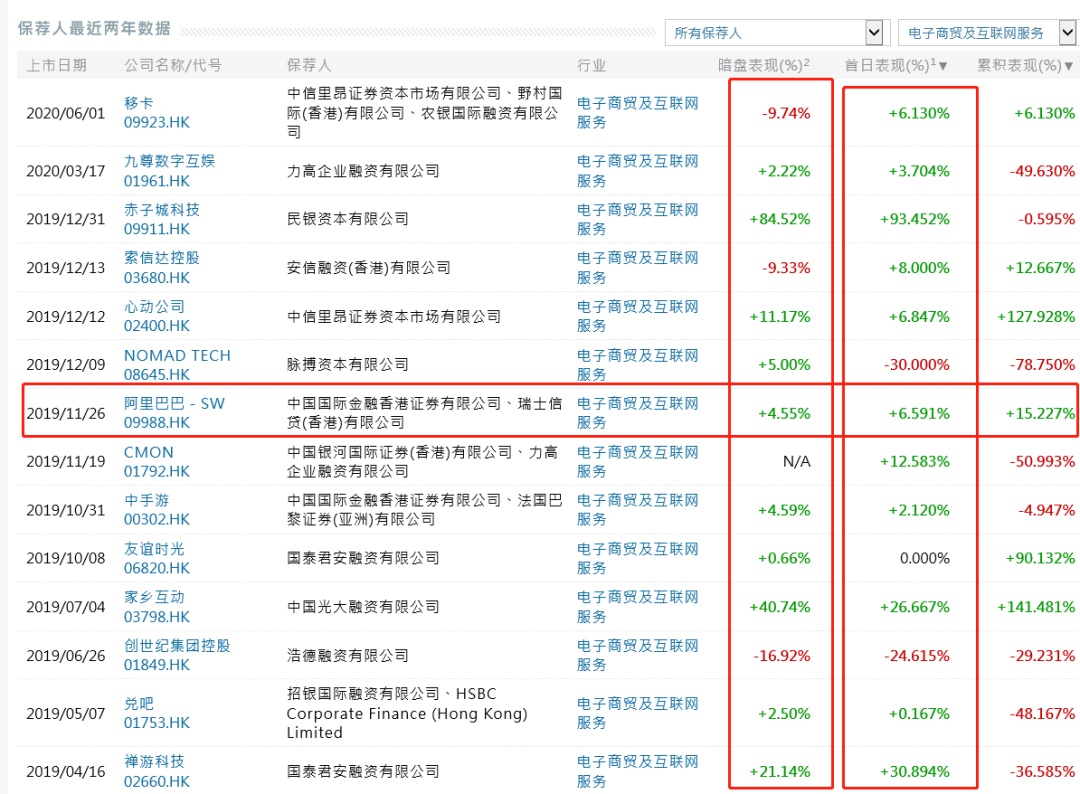The image size is (1080, 794).
Task: Select listing date 2019/04/16
Action: click(x=65, y=771)
